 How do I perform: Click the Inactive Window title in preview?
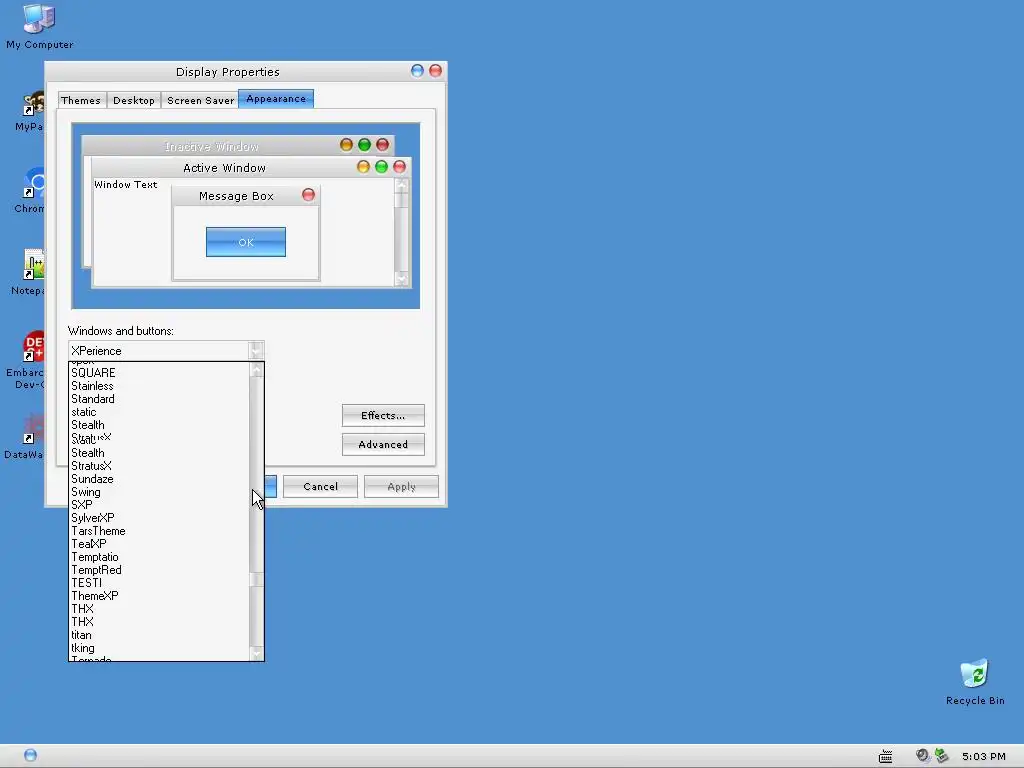(211, 146)
